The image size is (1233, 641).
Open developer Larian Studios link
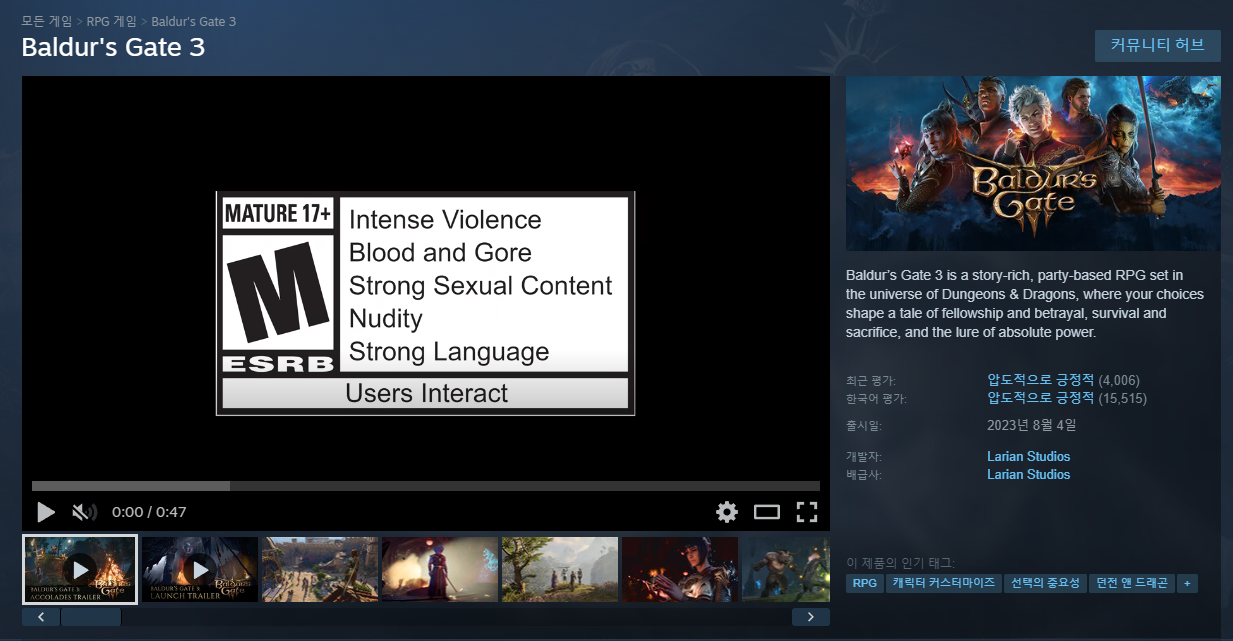tap(1028, 457)
